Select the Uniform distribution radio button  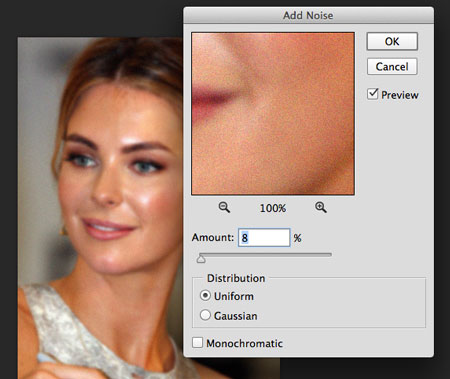(x=205, y=295)
